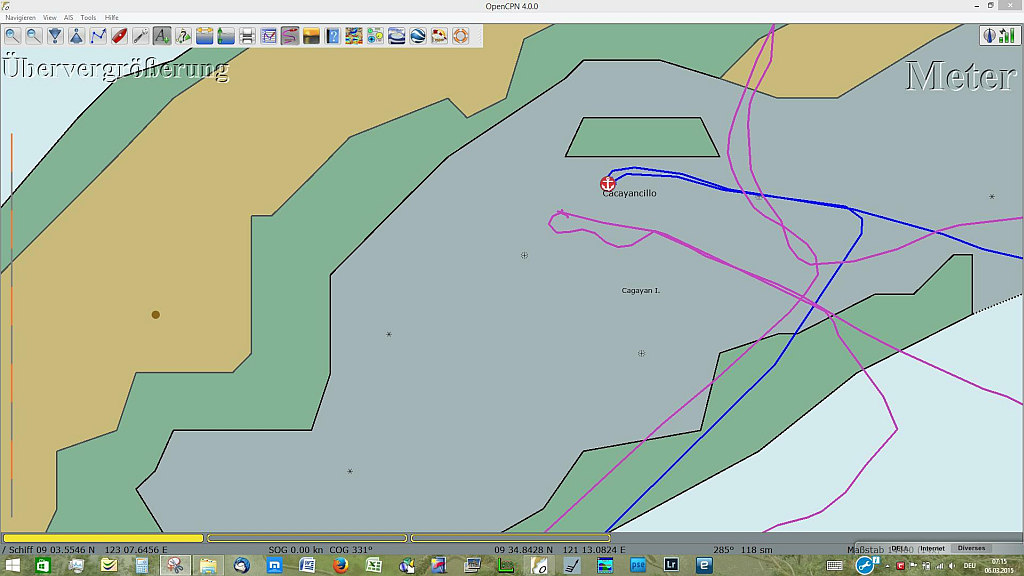Open the Route Manager icon

269,36
